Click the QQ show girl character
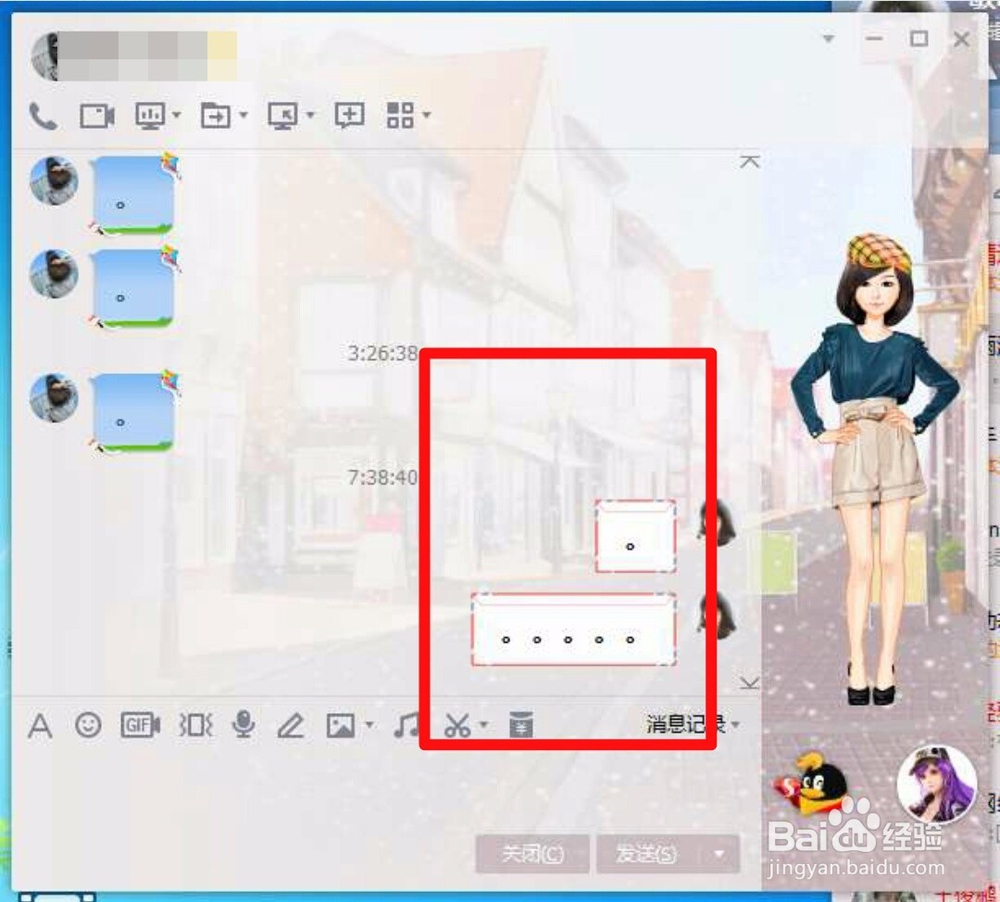Screen dimensions: 1000x902 click(x=876, y=469)
